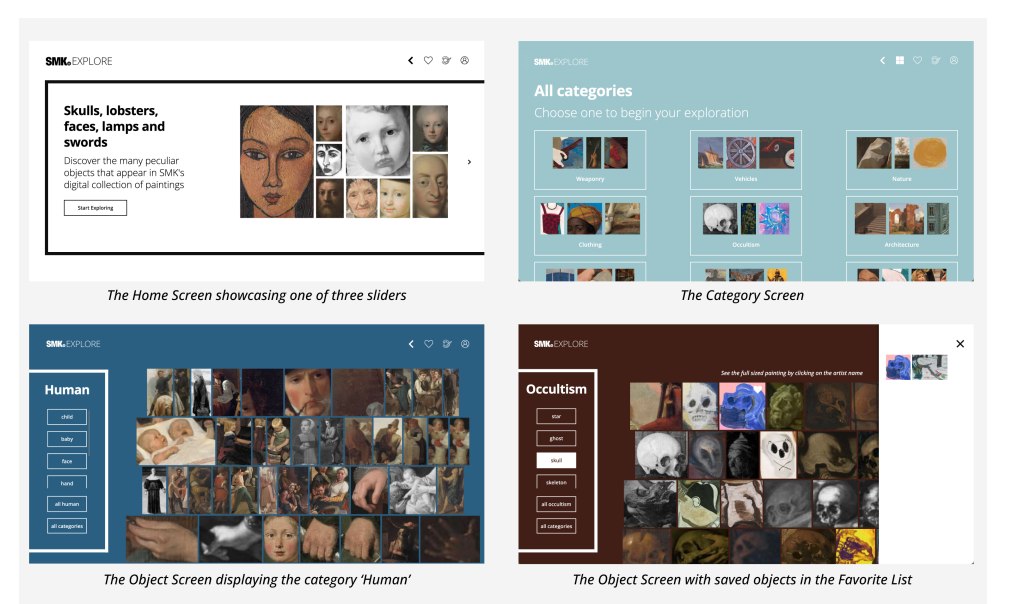Open profile circle icon on Human Object Screen

(x=465, y=344)
